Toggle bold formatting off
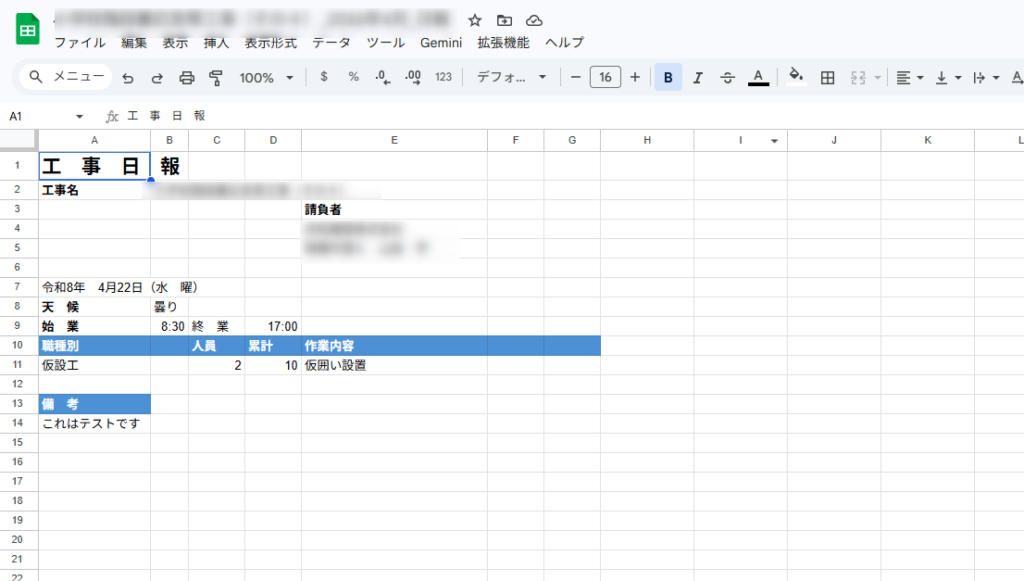 [668, 77]
